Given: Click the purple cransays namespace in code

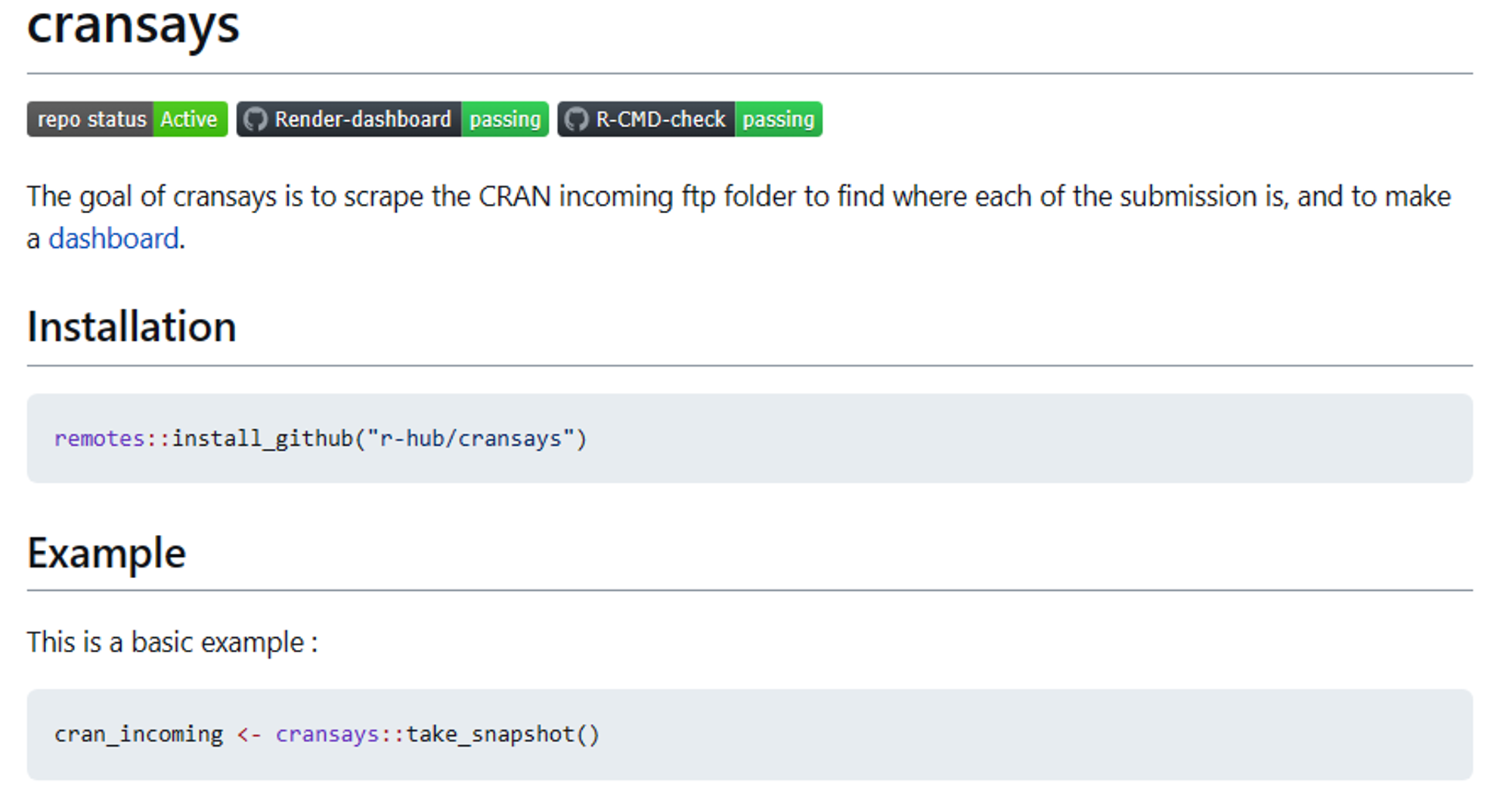Looking at the screenshot, I should click(327, 734).
